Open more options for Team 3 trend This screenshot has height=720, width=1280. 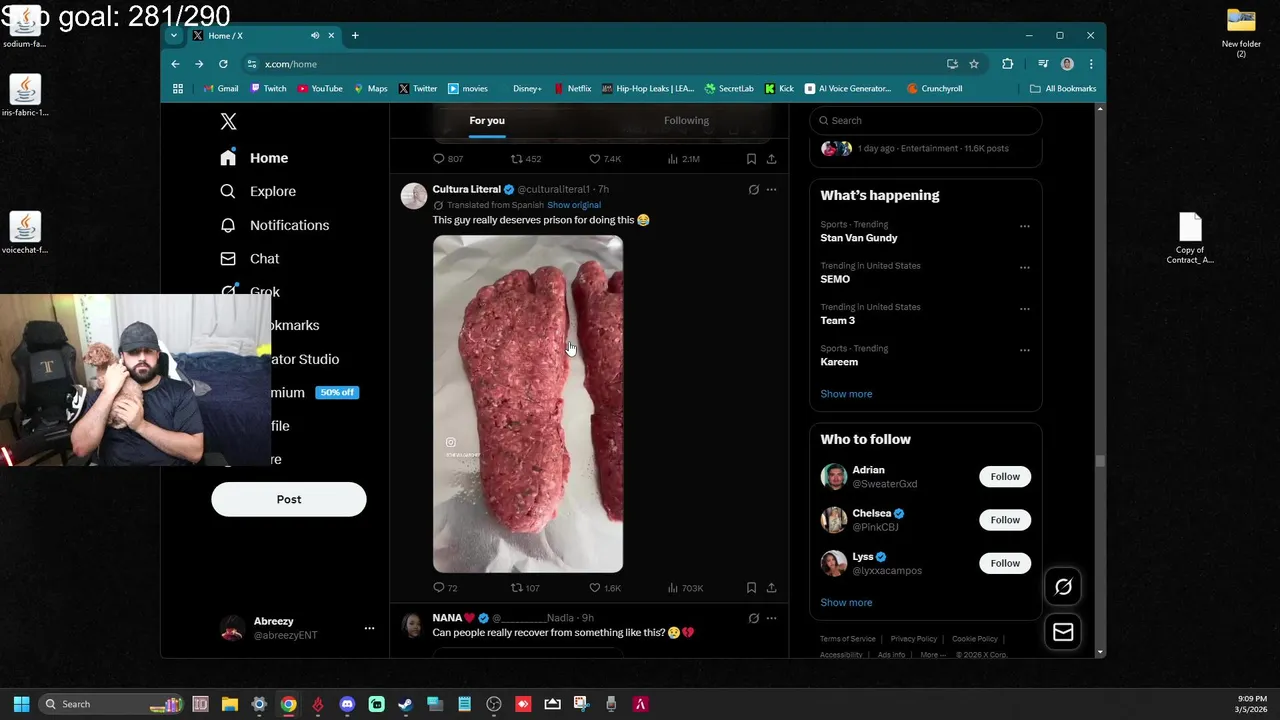click(1024, 309)
